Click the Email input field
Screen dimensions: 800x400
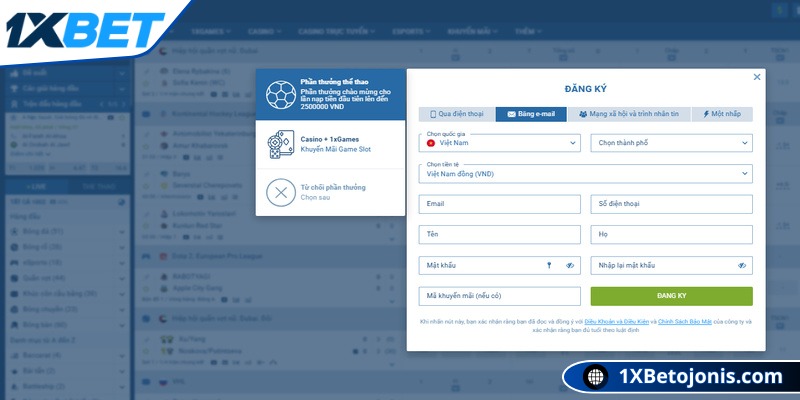[499, 204]
